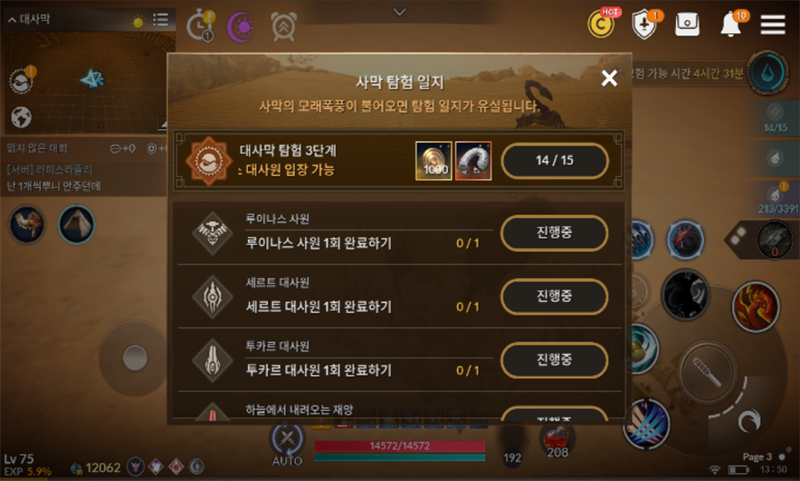
Task: Open the hamburger main menu
Action: coord(772,24)
